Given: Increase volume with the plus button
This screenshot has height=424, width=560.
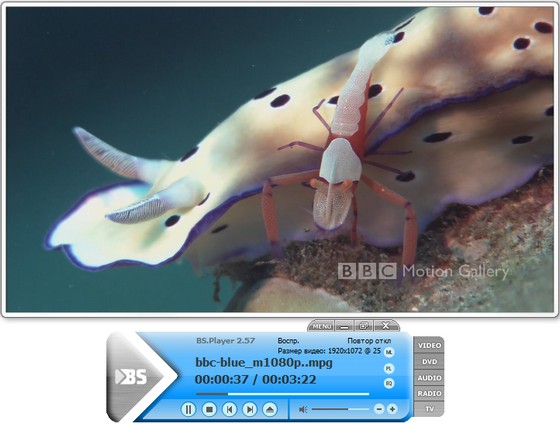Looking at the screenshot, I should (x=392, y=409).
